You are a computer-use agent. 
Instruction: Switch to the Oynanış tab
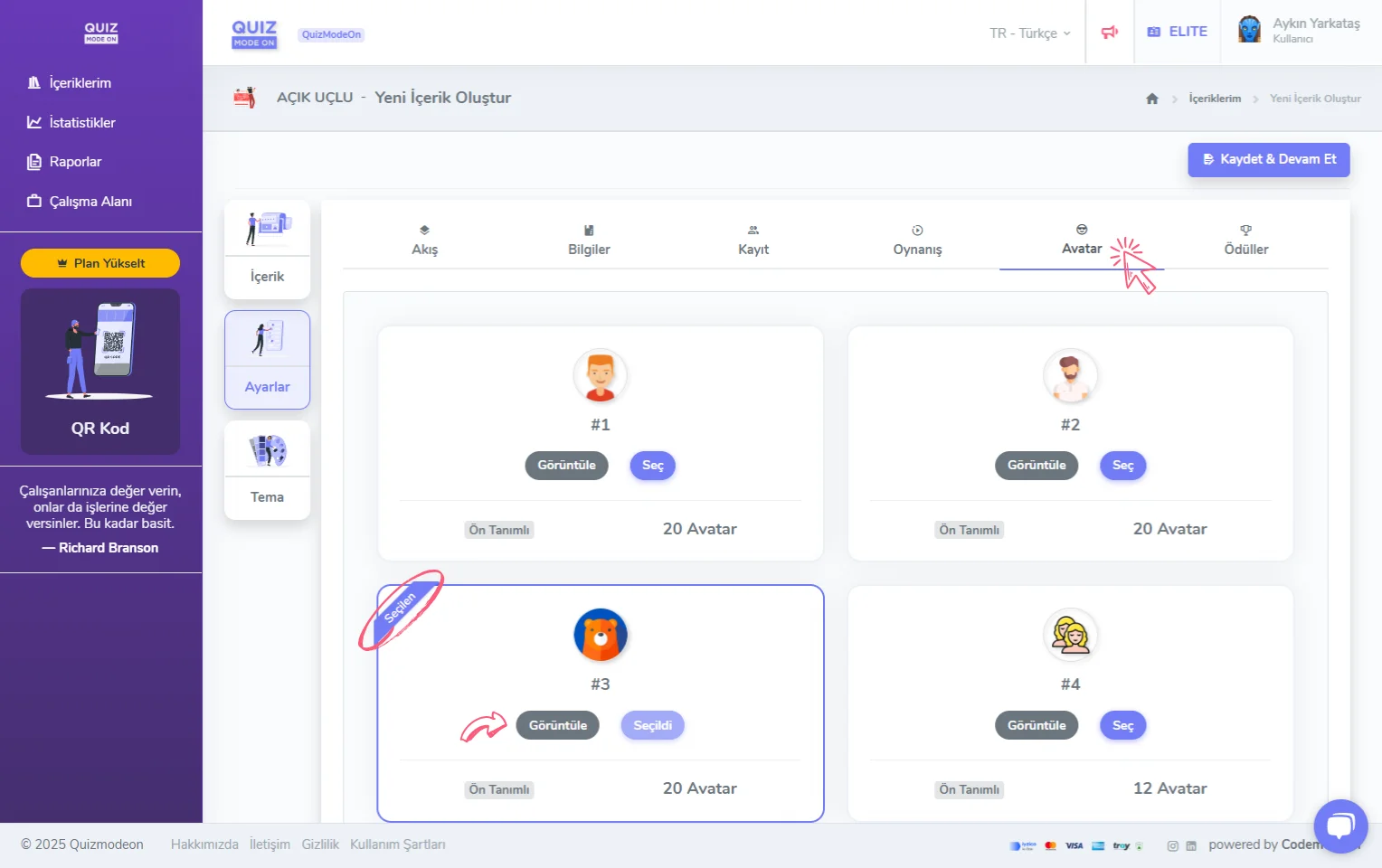click(917, 241)
